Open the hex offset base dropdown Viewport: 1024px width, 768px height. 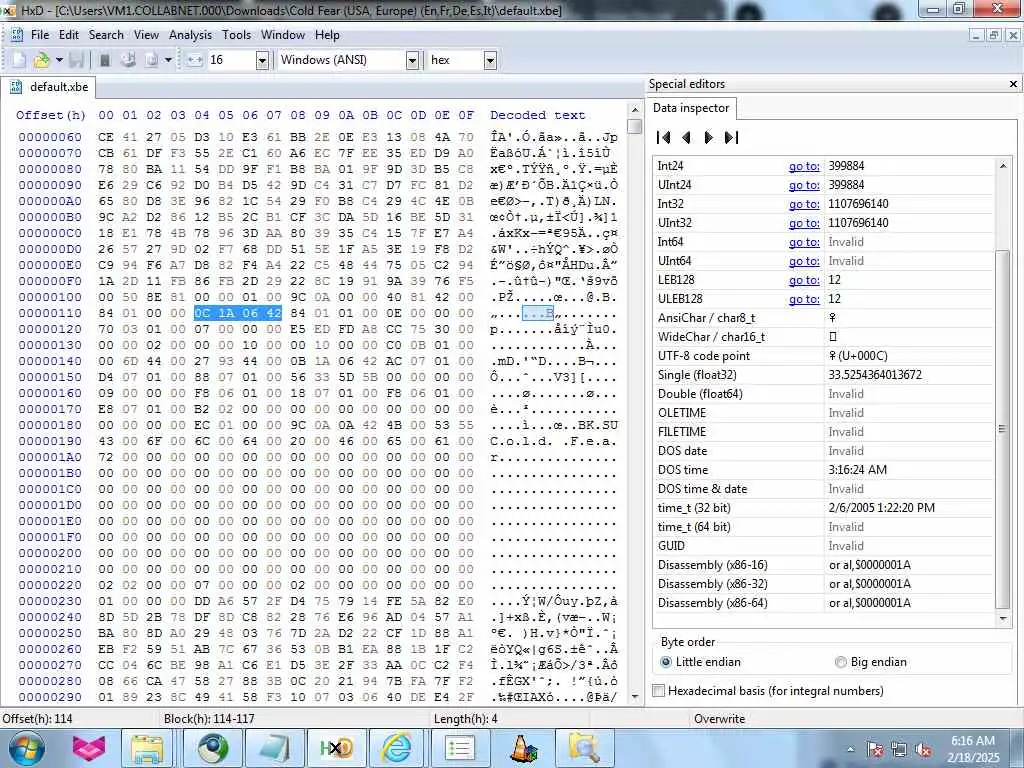point(490,60)
